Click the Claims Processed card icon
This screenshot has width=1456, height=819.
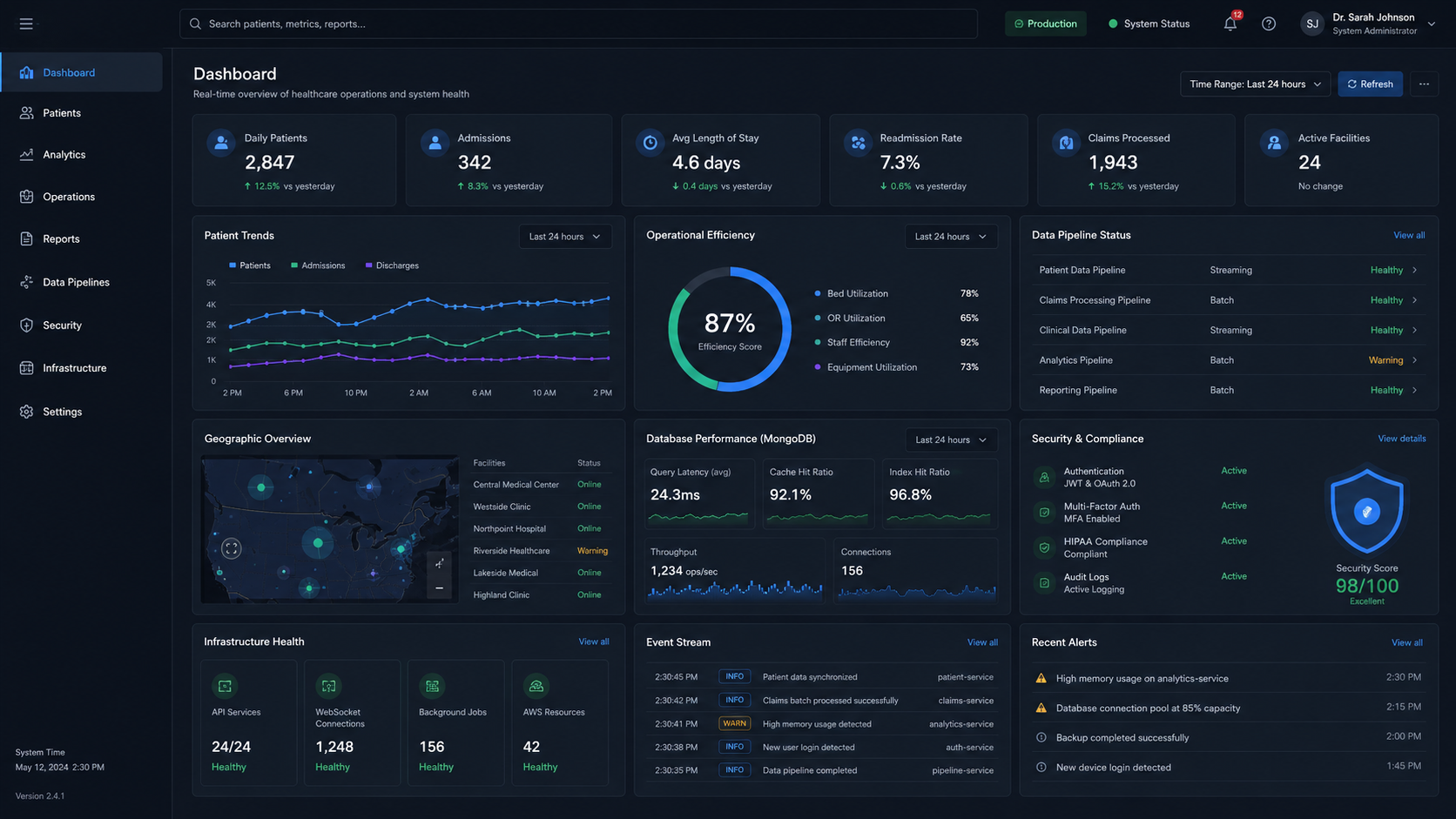click(x=1066, y=143)
